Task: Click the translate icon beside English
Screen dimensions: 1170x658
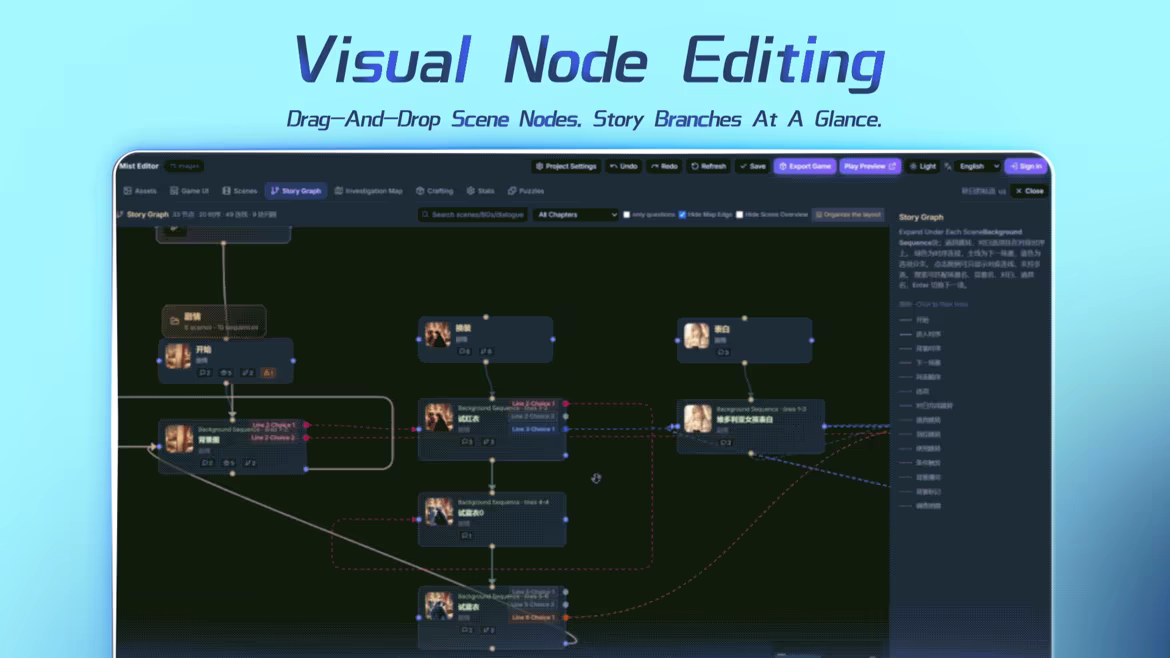Action: coord(948,166)
